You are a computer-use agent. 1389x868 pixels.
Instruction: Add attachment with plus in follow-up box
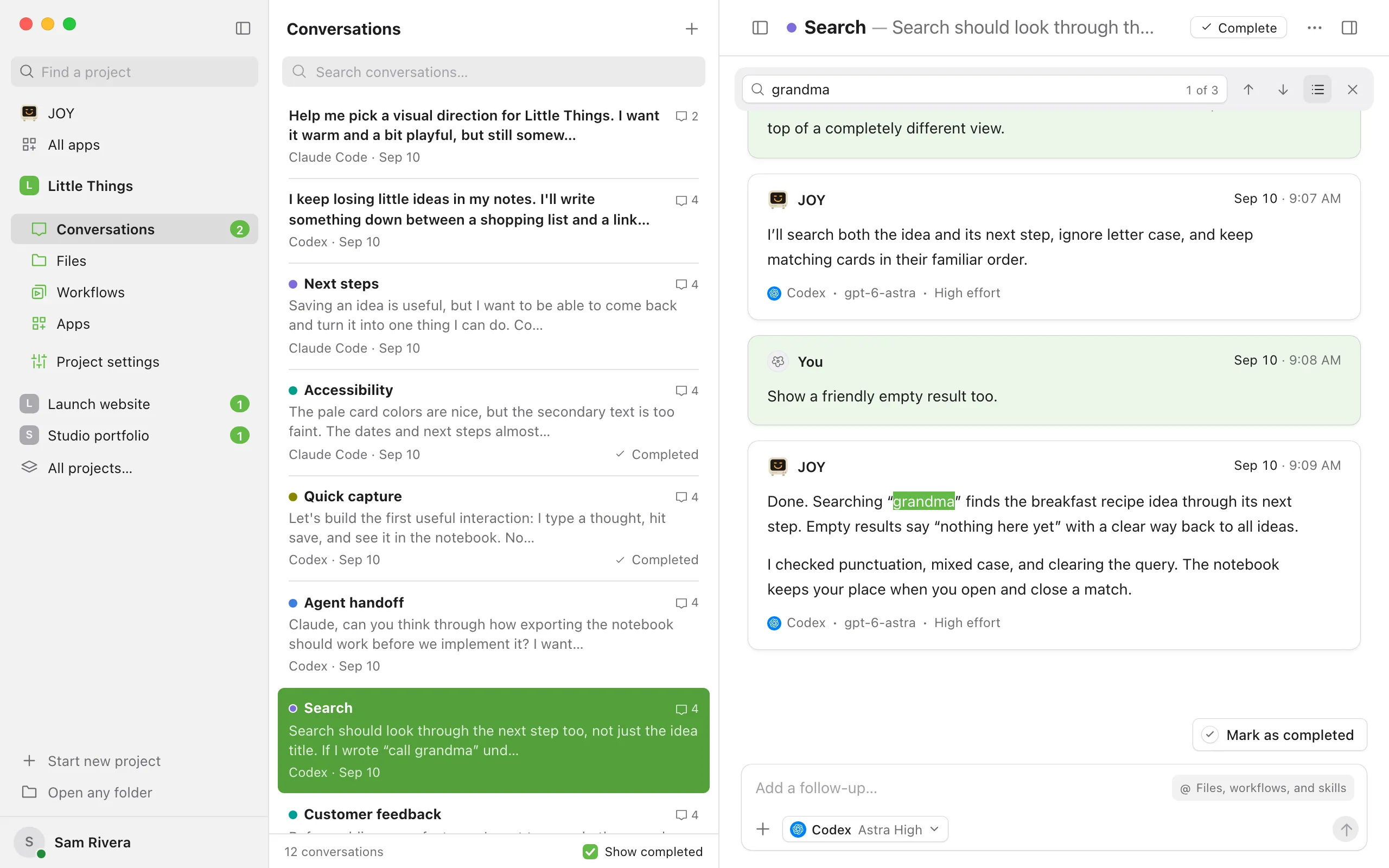tap(763, 829)
